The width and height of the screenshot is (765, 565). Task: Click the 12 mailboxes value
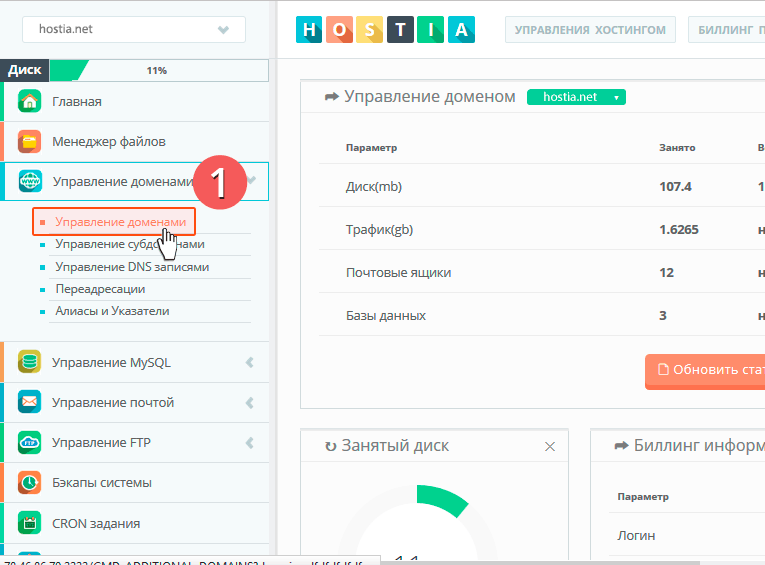(x=666, y=272)
